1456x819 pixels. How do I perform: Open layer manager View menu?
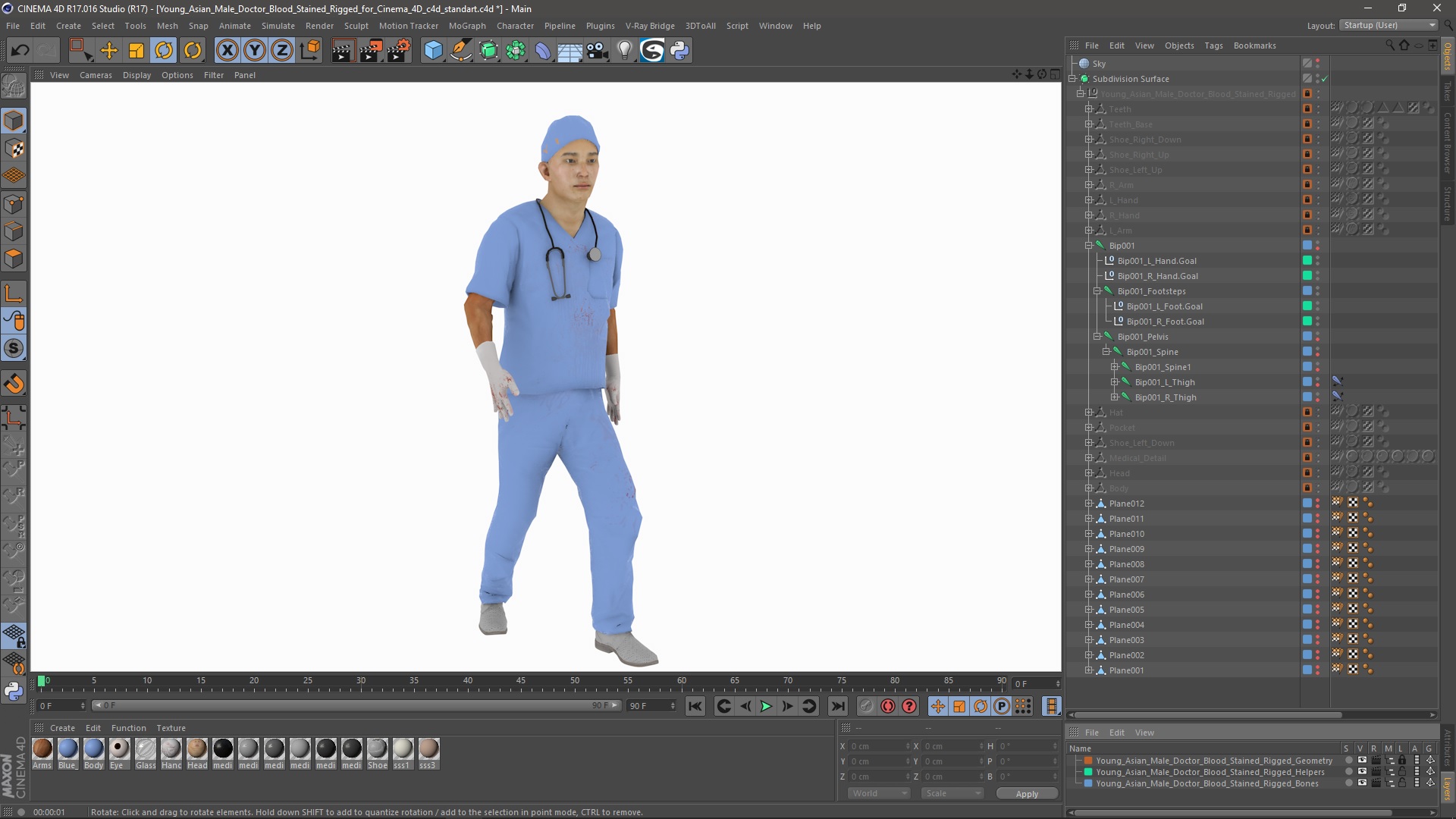click(1144, 733)
